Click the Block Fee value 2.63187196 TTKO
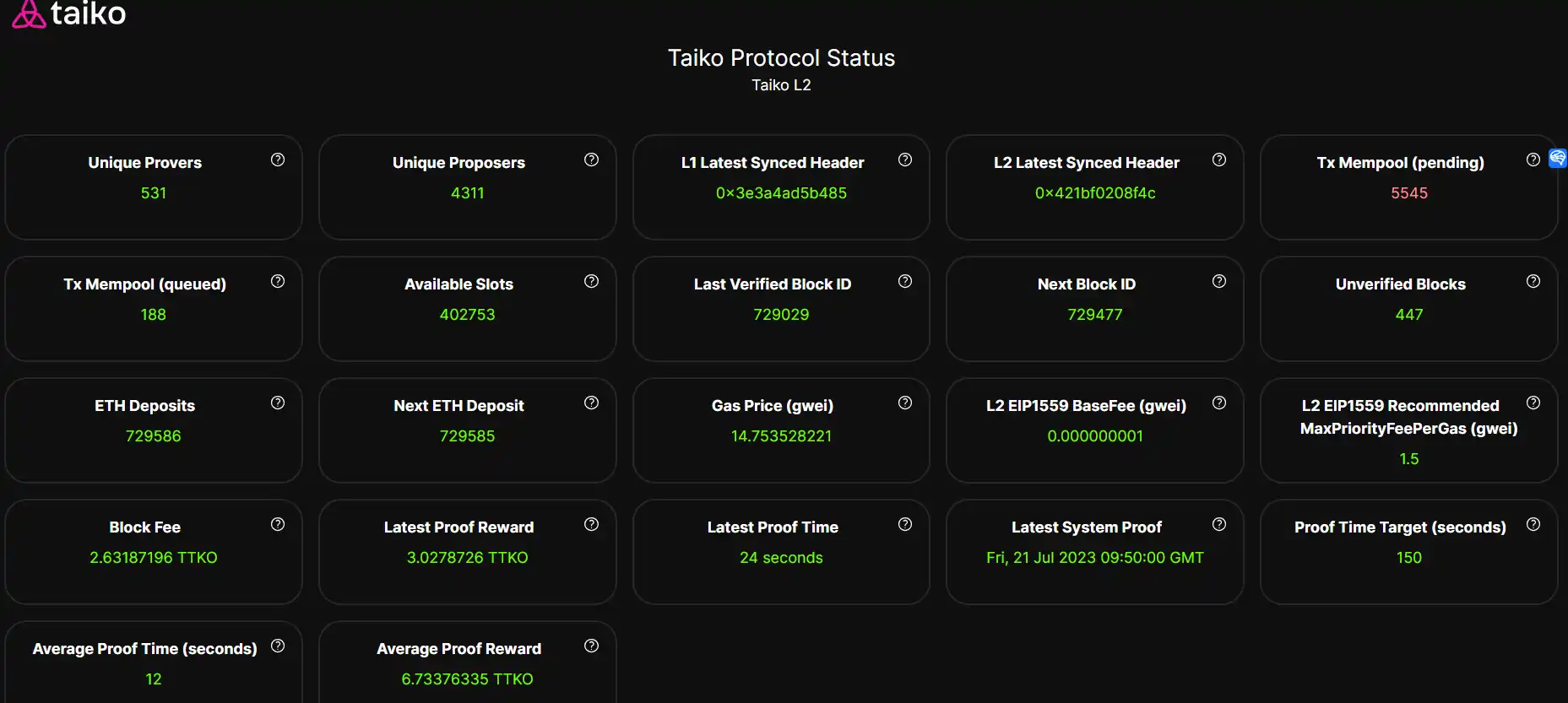 154,558
